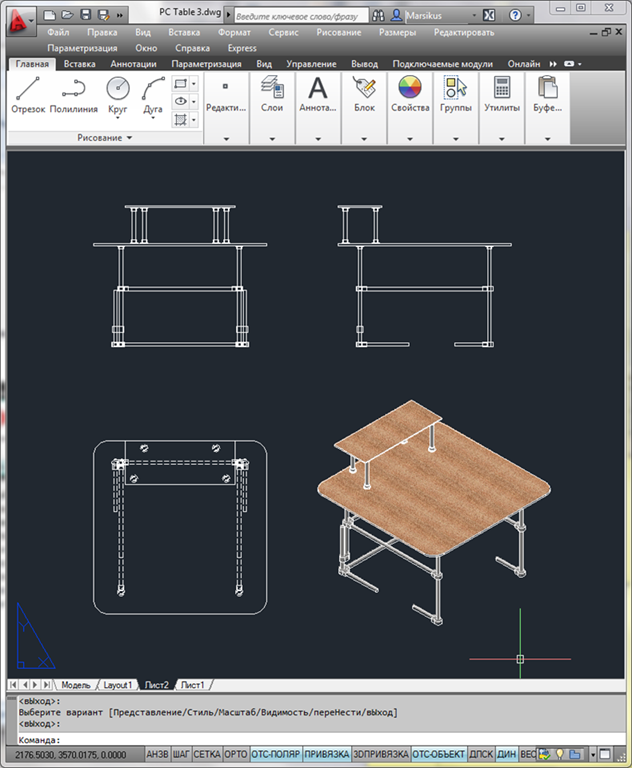Image resolution: width=632 pixels, height=768 pixels.
Task: Toggle ШАГ snap mode
Action: [181, 754]
